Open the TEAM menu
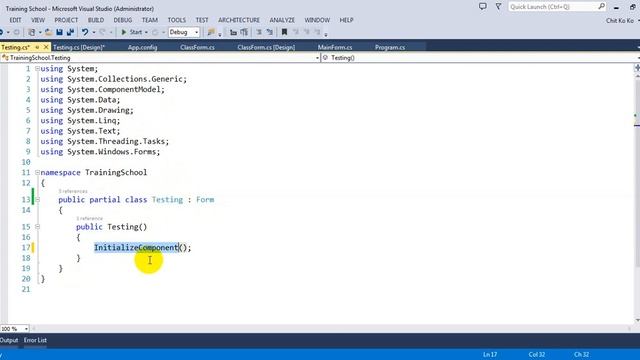Screen dimensions: 640x360 click(150, 20)
